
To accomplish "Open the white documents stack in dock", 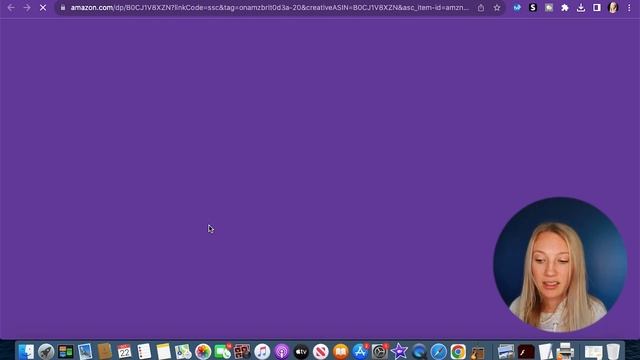I will 546,351.
